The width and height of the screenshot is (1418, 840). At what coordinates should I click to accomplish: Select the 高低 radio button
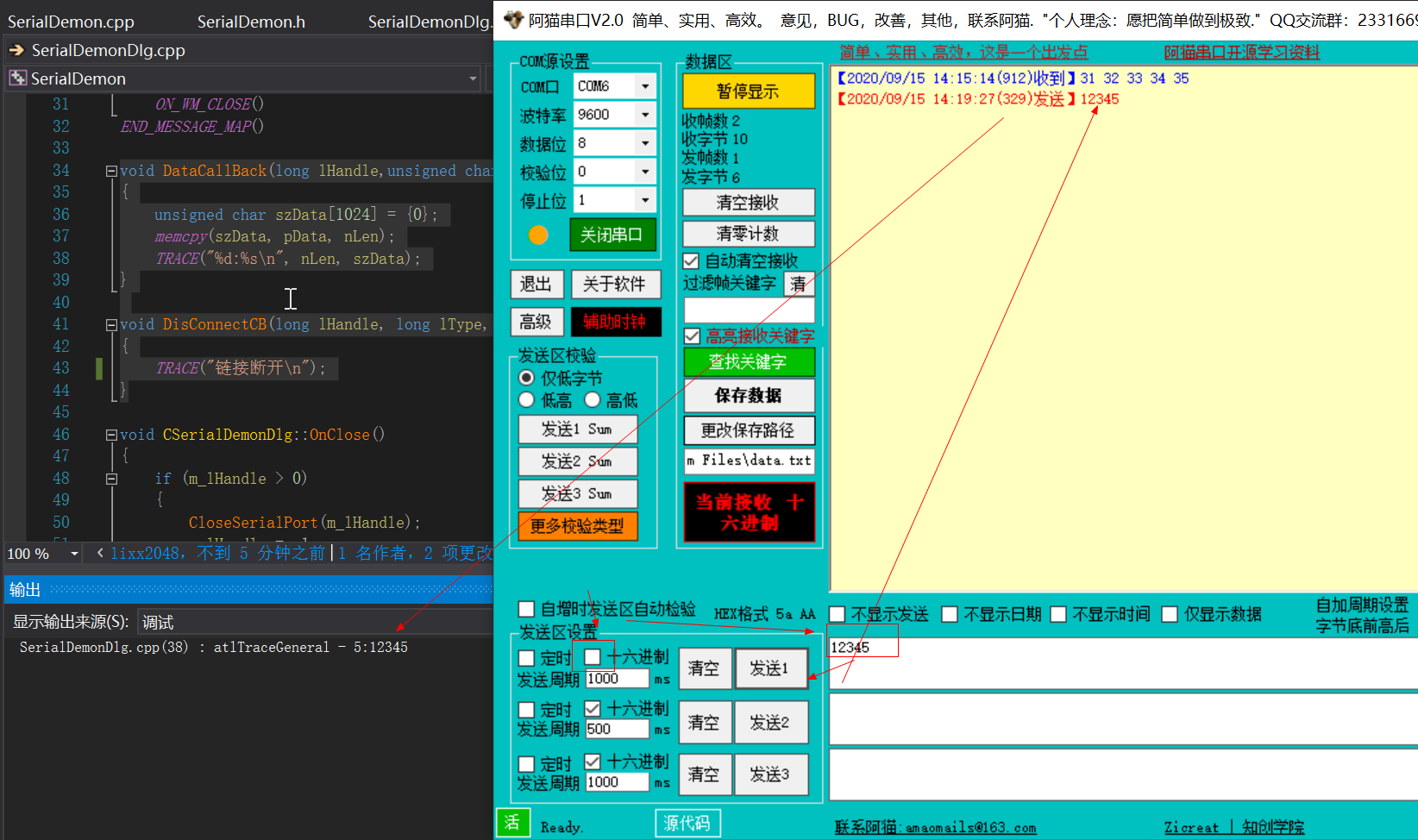point(593,400)
